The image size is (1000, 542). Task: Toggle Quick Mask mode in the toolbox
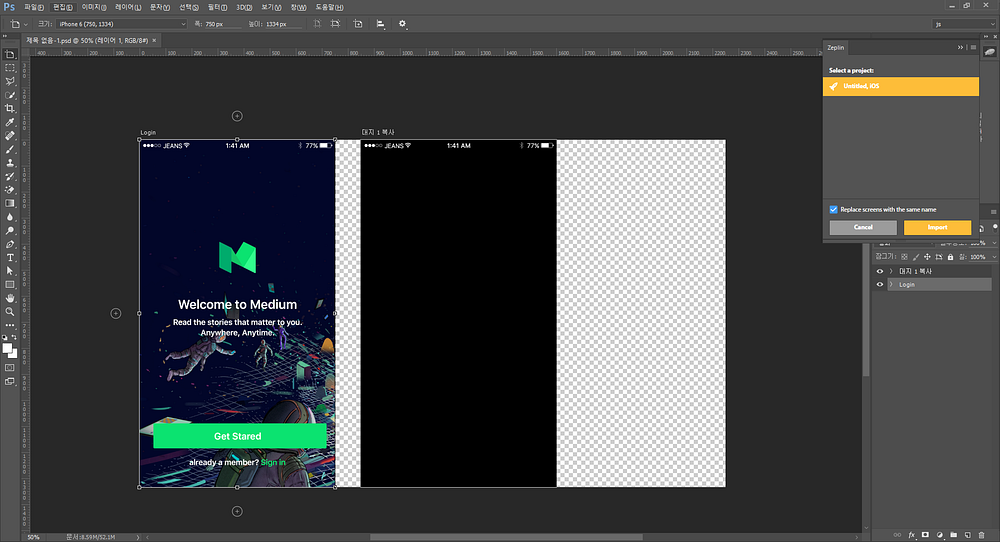pos(10,368)
